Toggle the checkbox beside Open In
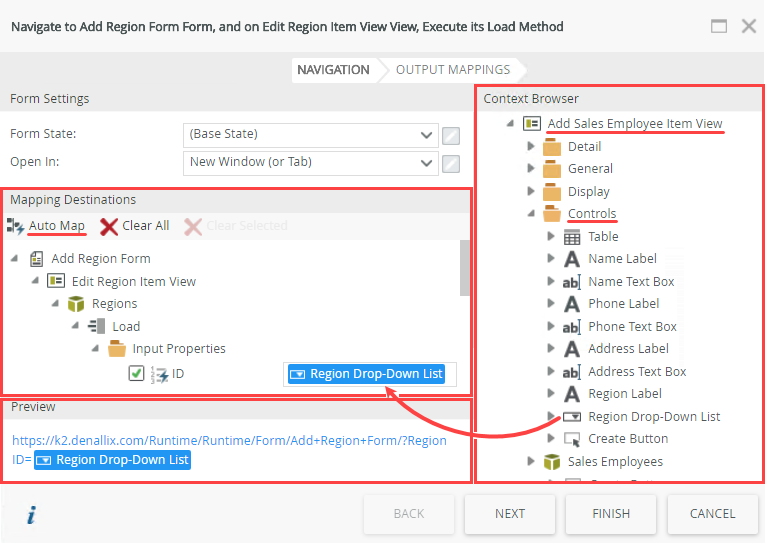Screen dimensions: 765x543 click(451, 163)
